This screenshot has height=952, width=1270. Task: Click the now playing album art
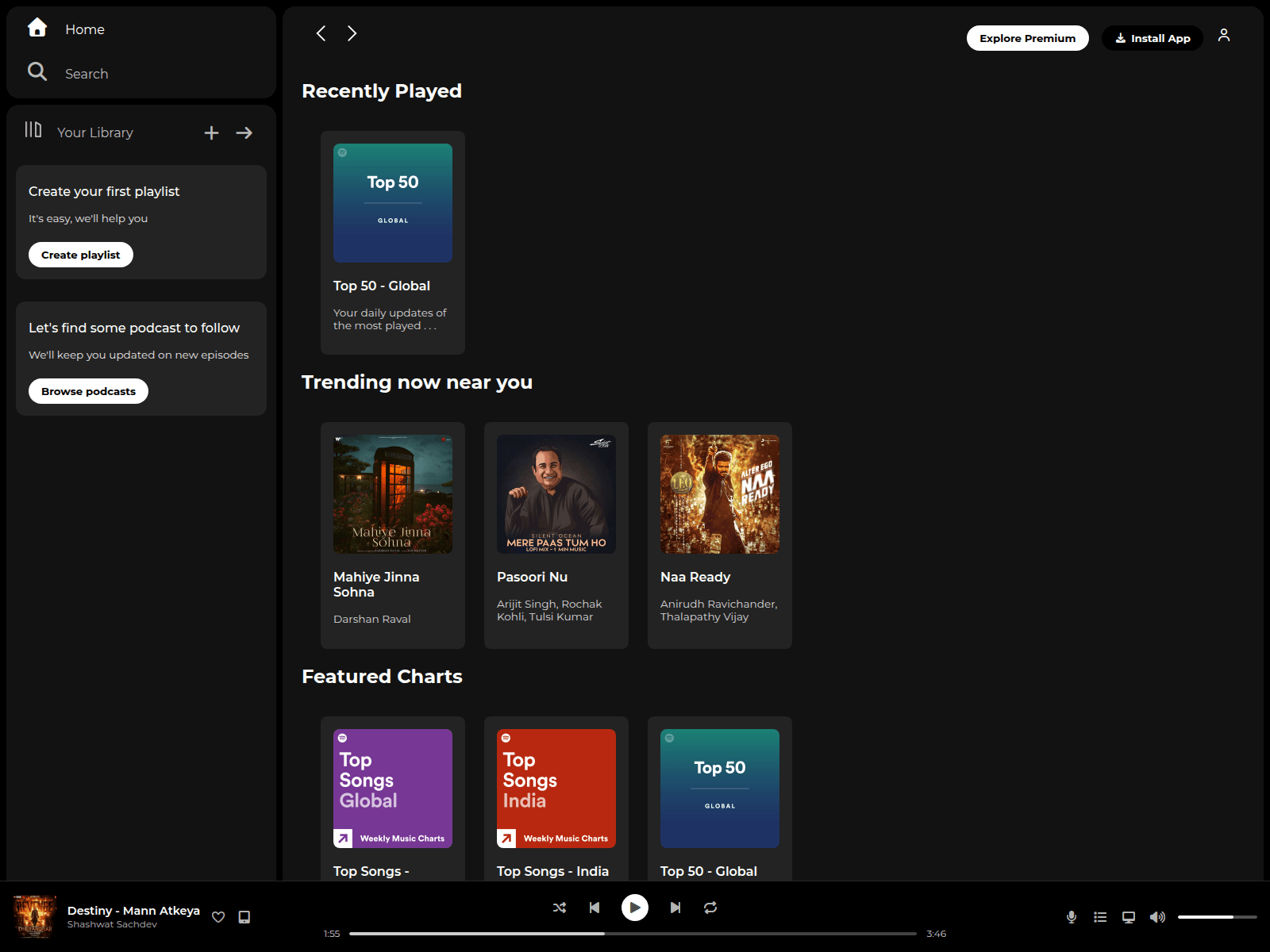point(35,917)
